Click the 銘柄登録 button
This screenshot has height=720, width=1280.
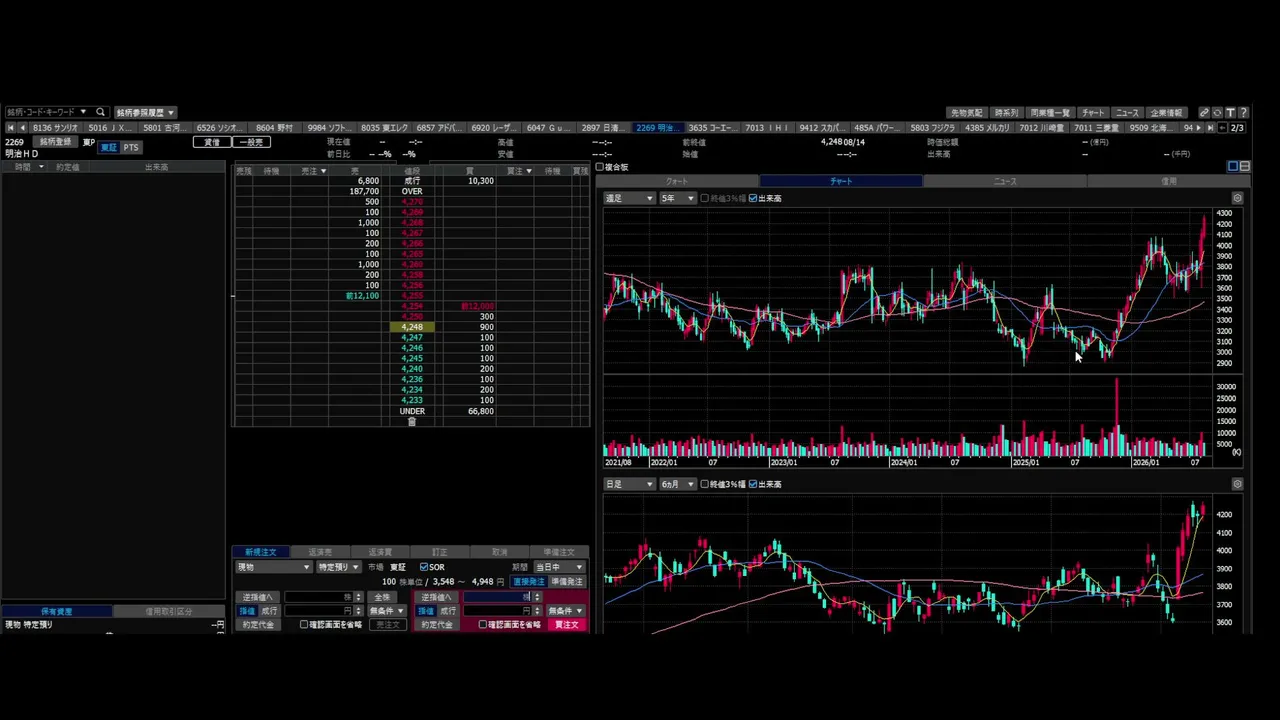(55, 142)
